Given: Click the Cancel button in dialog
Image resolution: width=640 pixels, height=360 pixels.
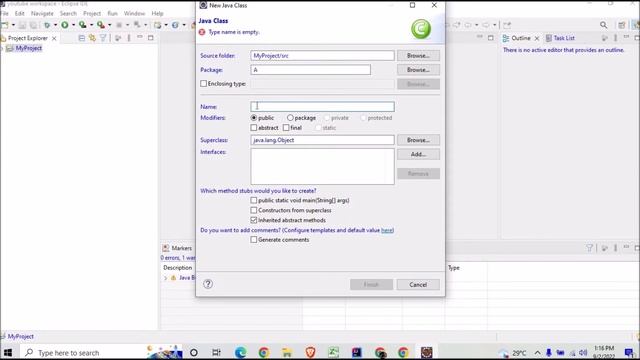Looking at the screenshot, I should click(418, 284).
